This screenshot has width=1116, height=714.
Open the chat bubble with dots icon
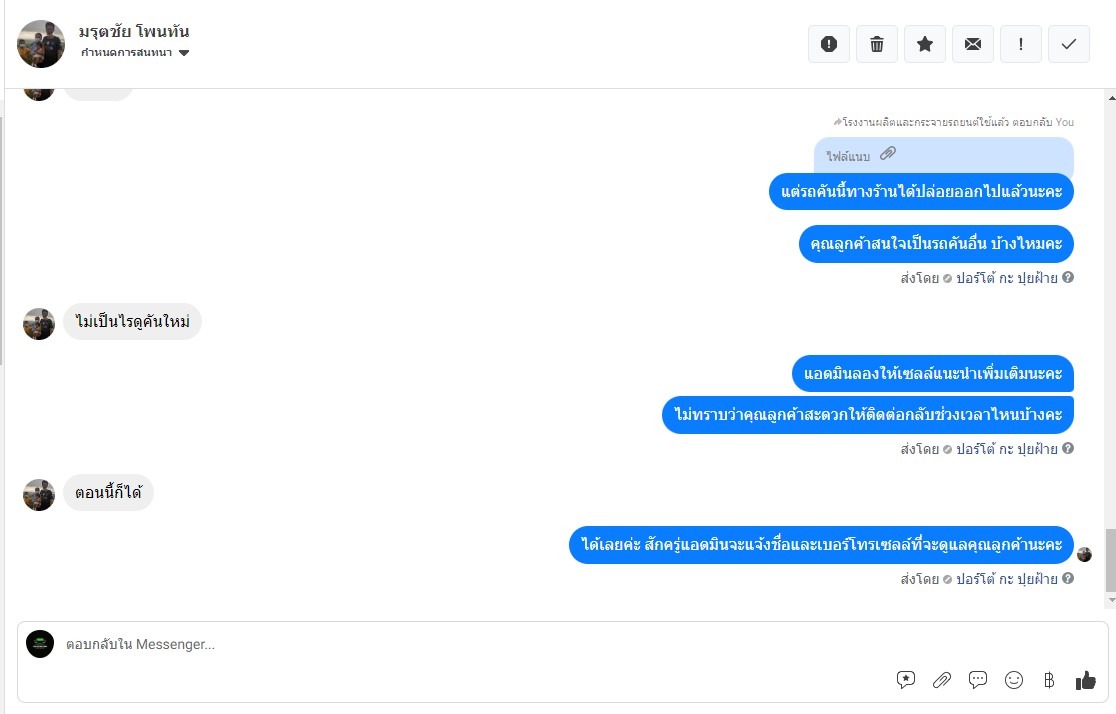pos(978,680)
